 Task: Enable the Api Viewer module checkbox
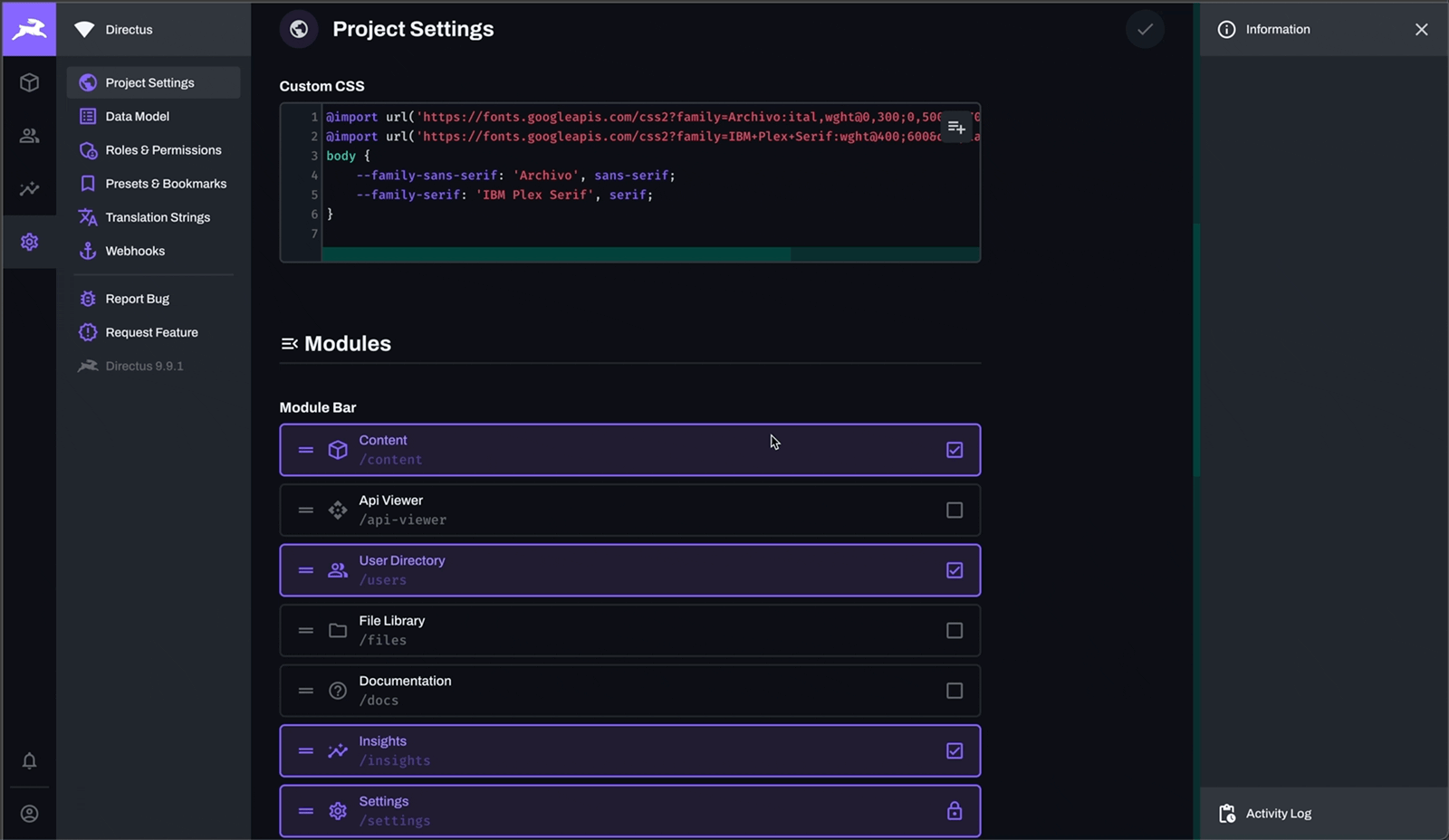955,511
